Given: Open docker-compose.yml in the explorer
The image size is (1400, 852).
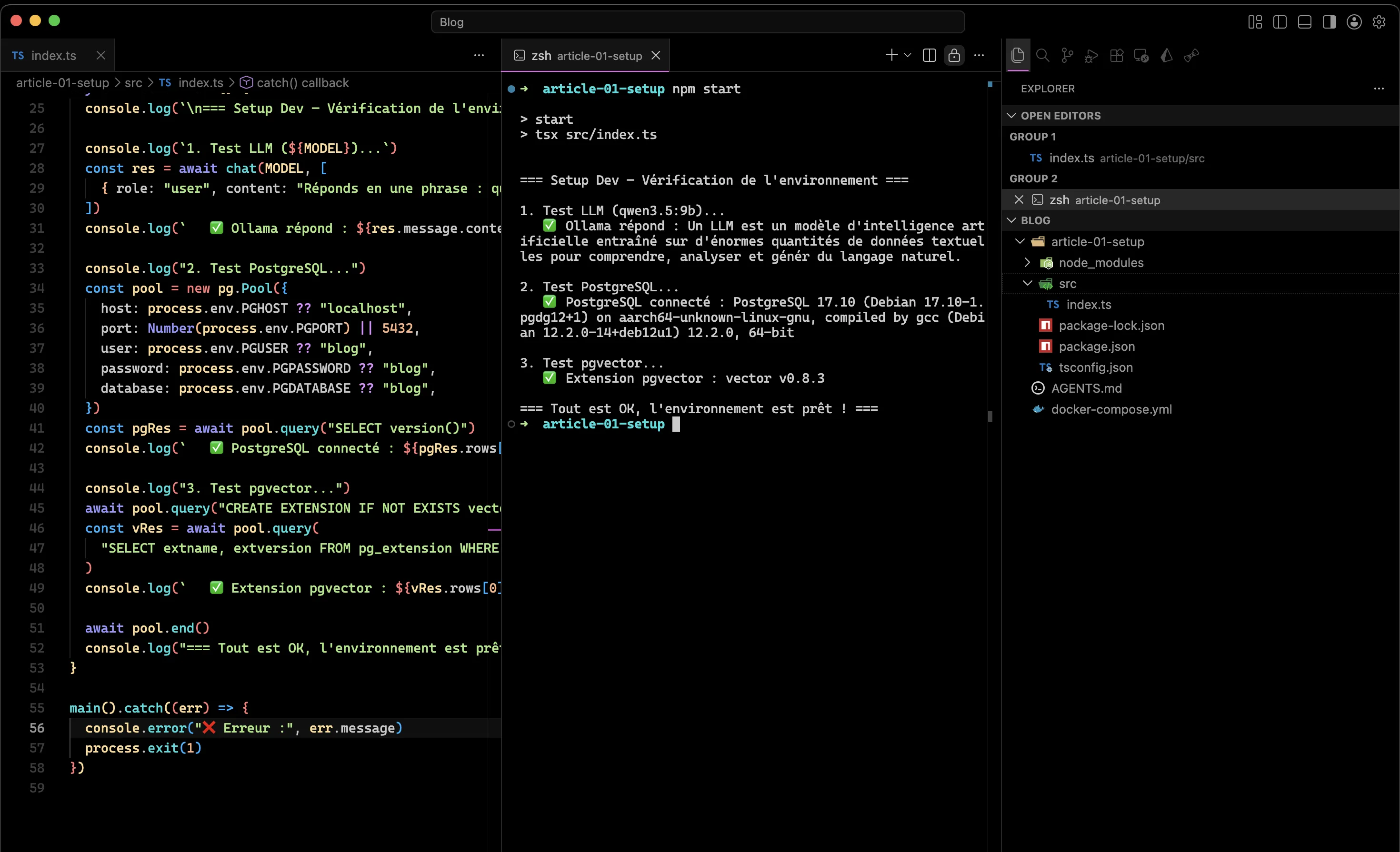Looking at the screenshot, I should point(1200,409).
